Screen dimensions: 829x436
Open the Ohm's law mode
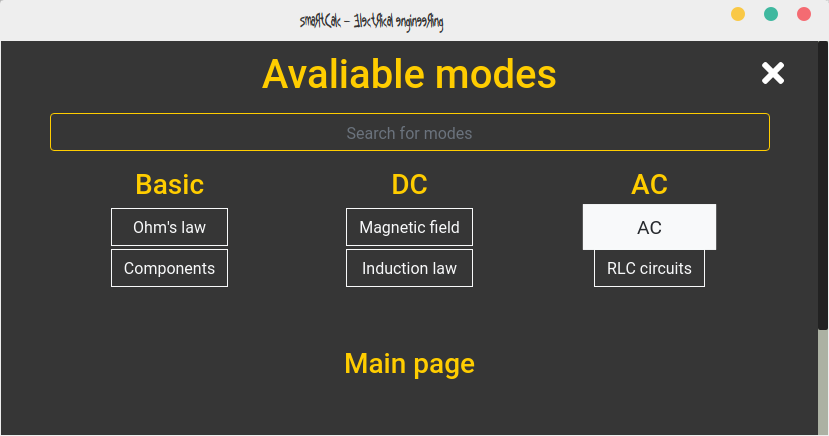(x=169, y=227)
